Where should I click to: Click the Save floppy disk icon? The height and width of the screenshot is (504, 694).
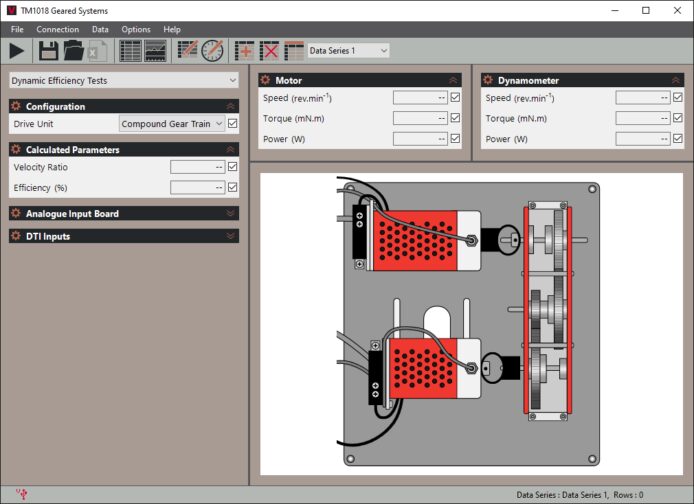tap(48, 51)
